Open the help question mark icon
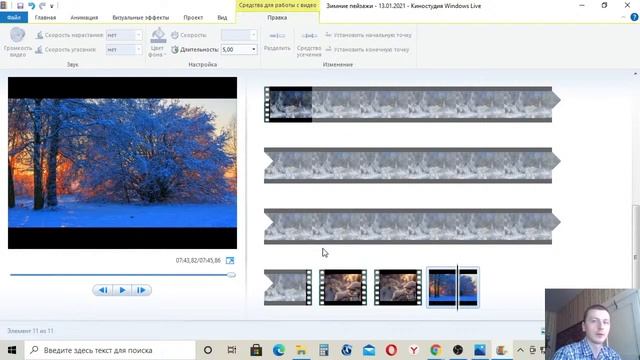Viewport: 640px width, 360px height. coord(634,17)
